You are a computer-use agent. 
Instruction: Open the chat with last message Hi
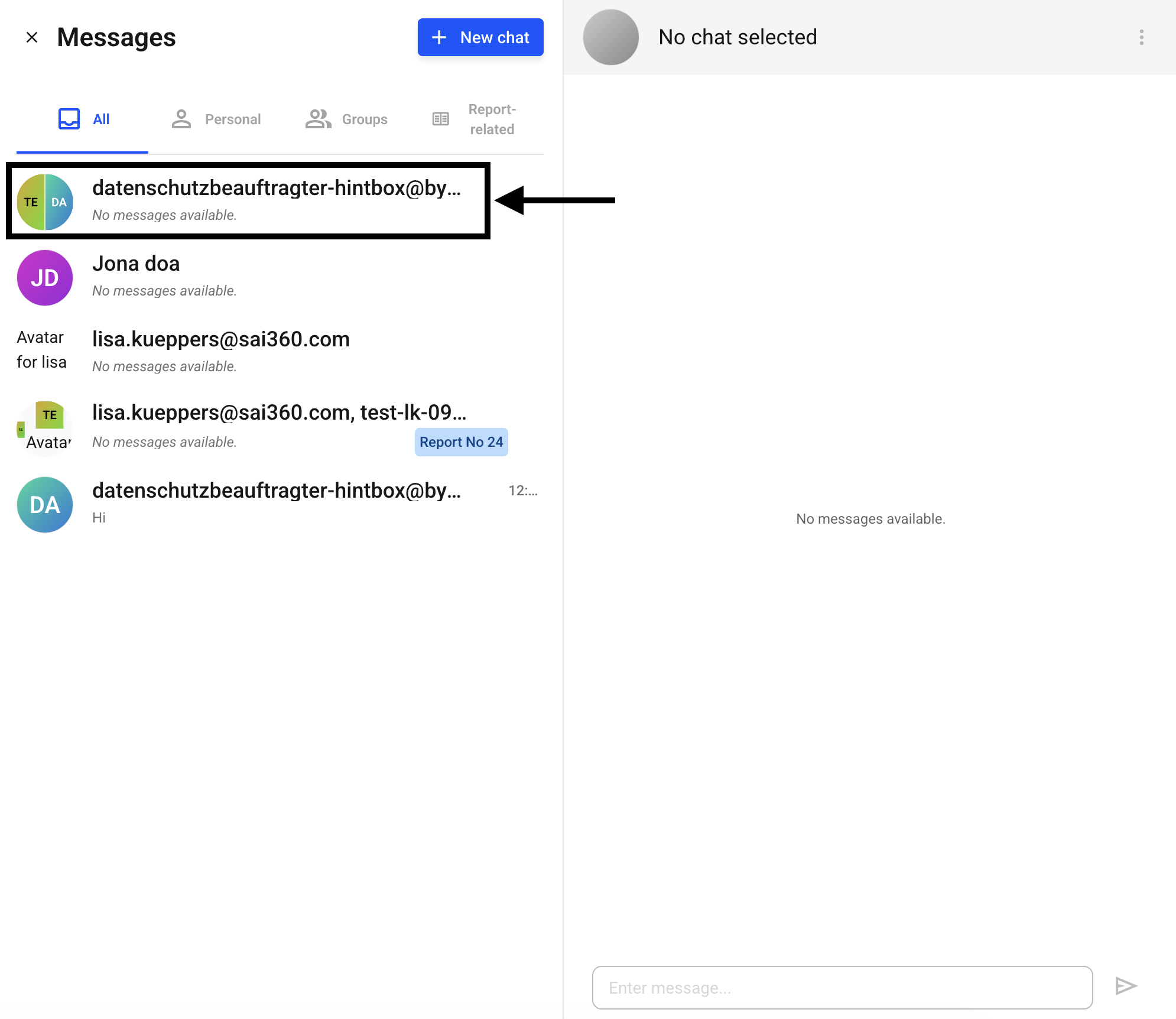[277, 504]
